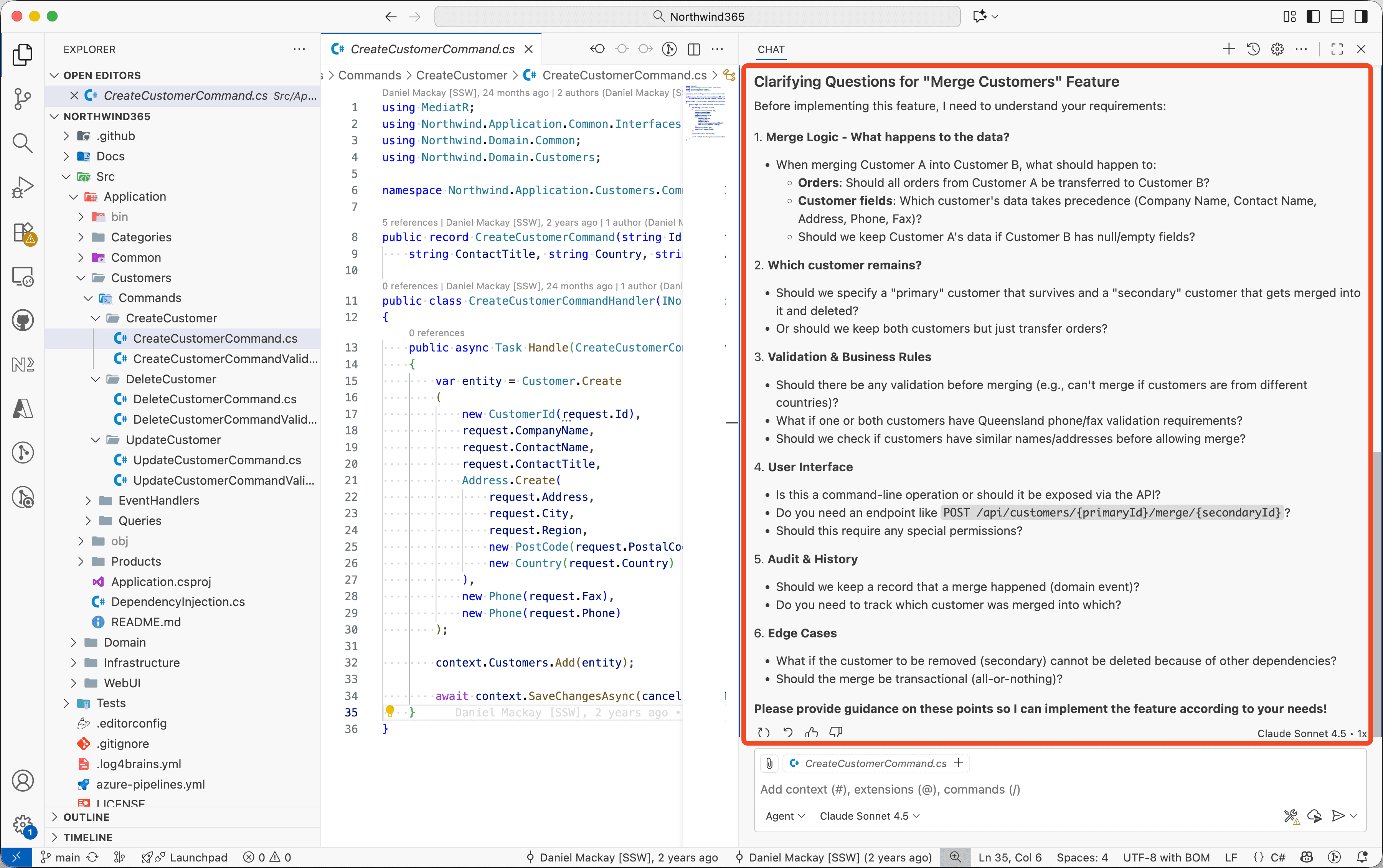Toggle the bottom panel visibility

click(x=1337, y=17)
